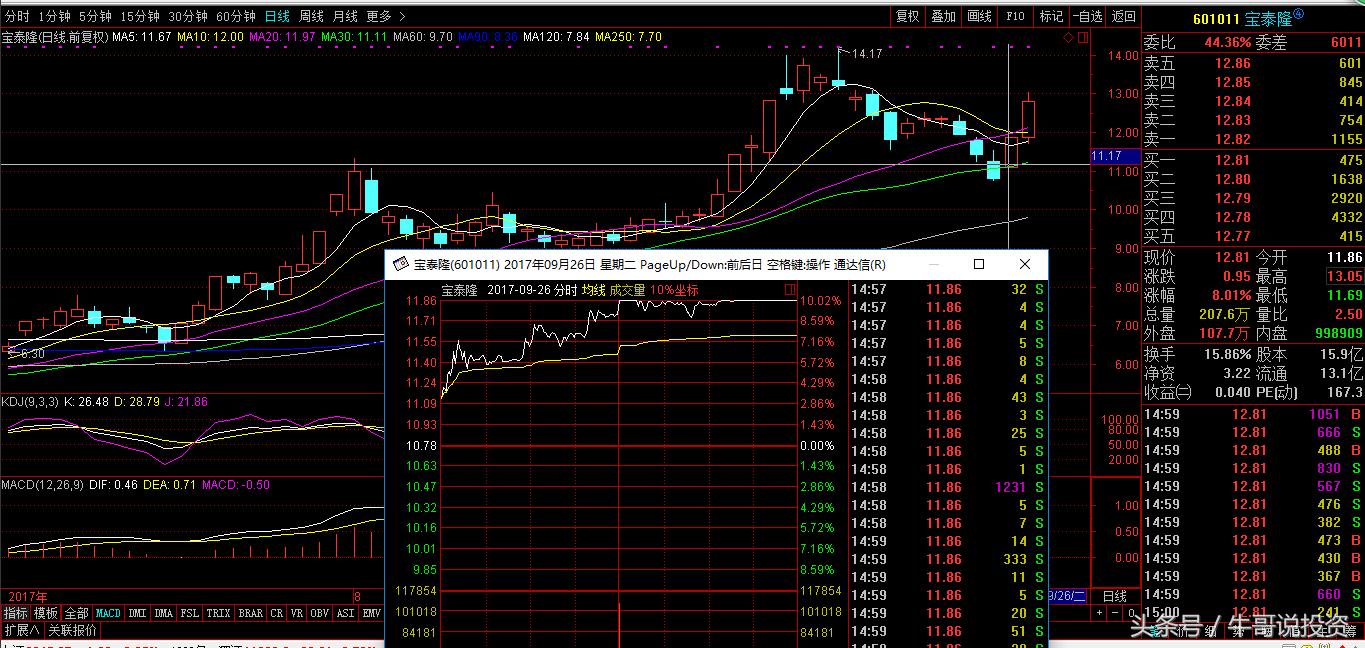Maximize the 宝泰隆 intraday popup window
Image resolution: width=1365 pixels, height=648 pixels.
979,264
